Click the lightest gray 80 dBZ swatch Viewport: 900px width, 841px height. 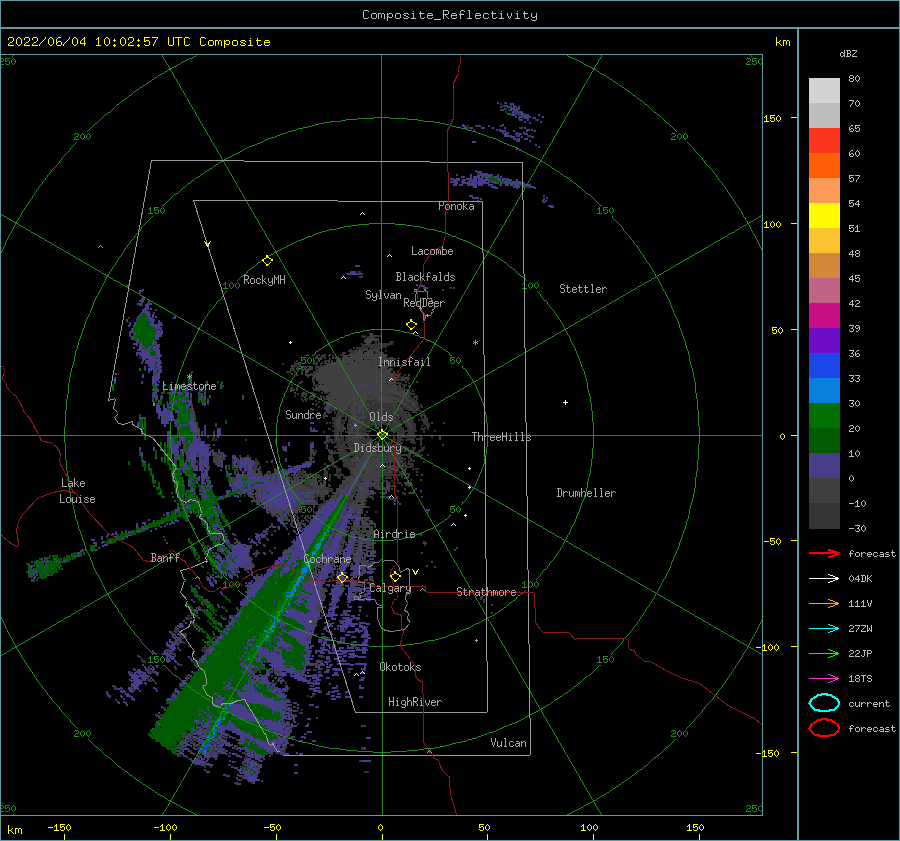[824, 91]
